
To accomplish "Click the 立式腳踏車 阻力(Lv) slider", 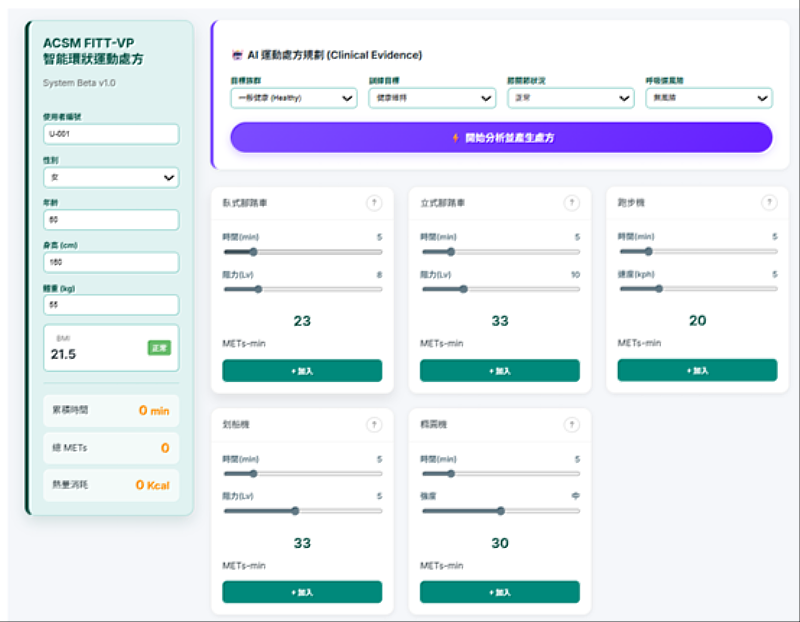I will (x=499, y=289).
